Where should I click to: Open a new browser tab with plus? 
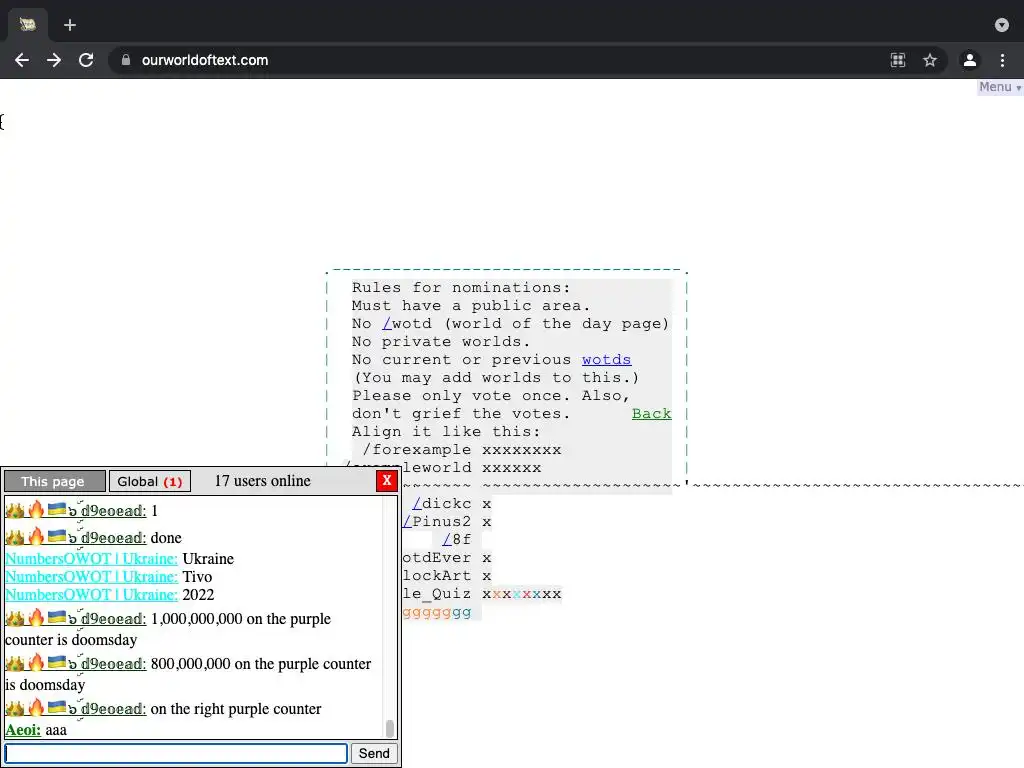click(x=70, y=25)
